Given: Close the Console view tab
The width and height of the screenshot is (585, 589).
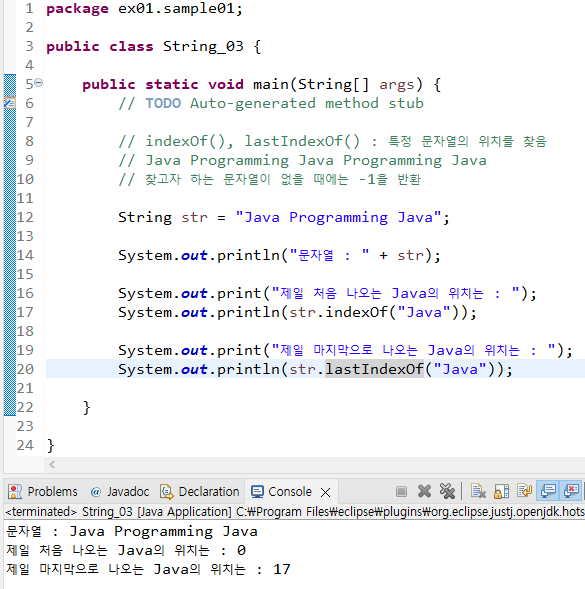Looking at the screenshot, I should pos(326,492).
